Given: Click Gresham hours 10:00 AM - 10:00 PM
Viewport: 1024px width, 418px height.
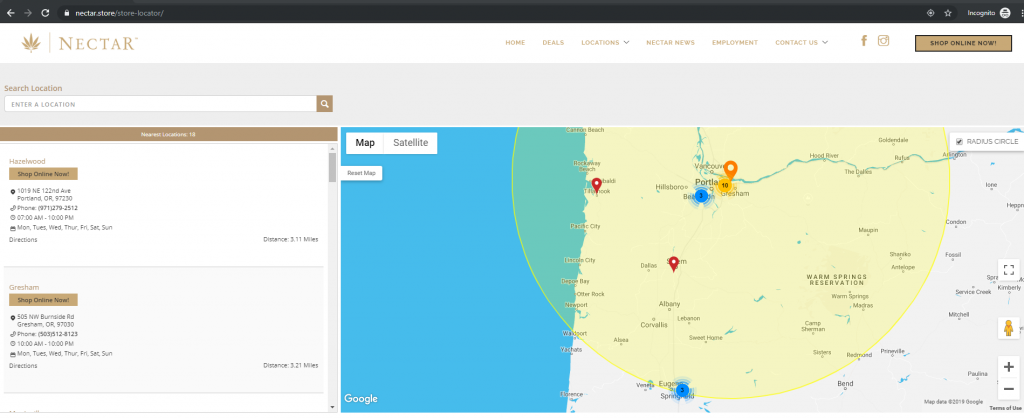Looking at the screenshot, I should click(45, 344).
